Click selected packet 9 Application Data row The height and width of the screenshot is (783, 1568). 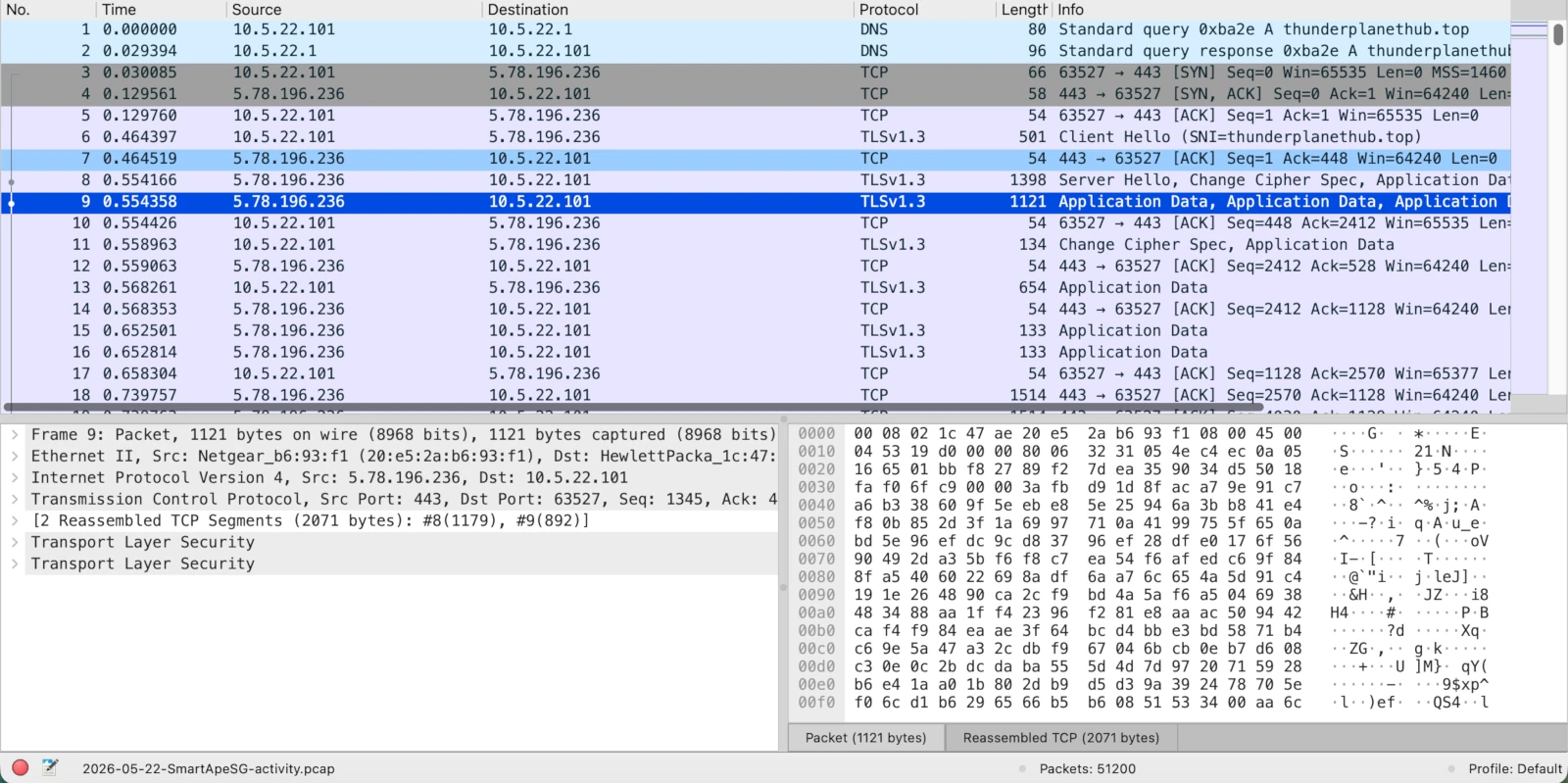(755, 202)
